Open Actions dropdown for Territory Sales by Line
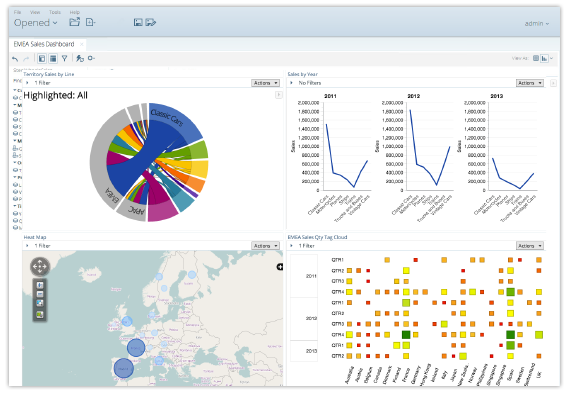The height and width of the screenshot is (393, 570). click(265, 83)
